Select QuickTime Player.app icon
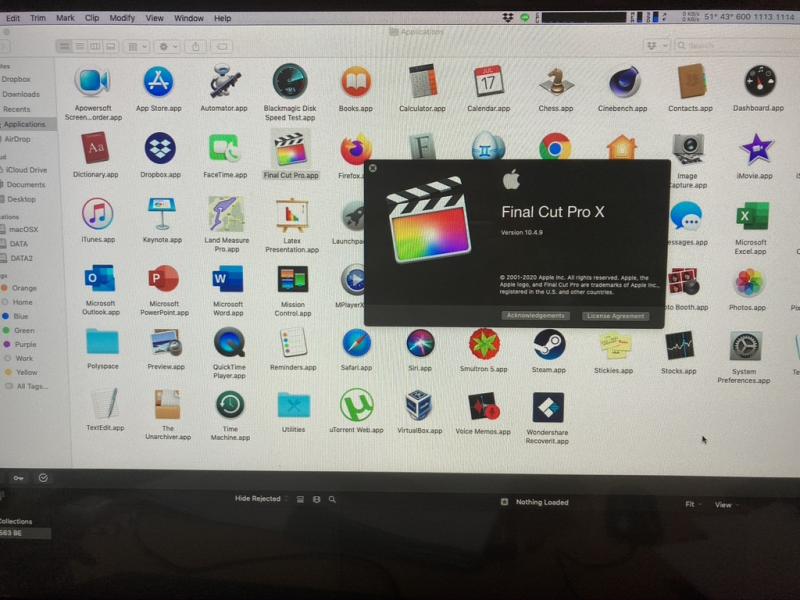The image size is (800, 600). (230, 342)
